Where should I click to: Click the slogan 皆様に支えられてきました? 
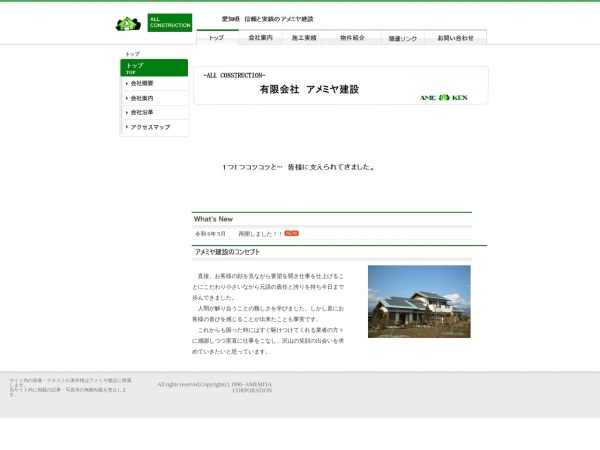tap(331, 167)
